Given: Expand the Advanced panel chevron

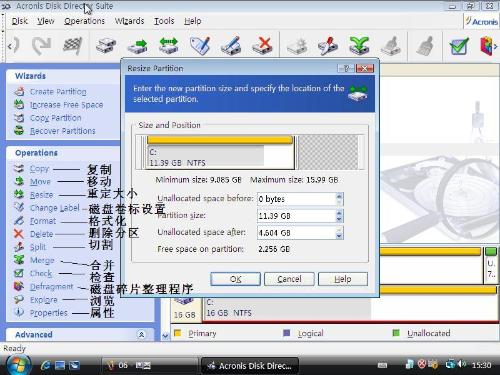Looking at the screenshot, I should [141, 334].
